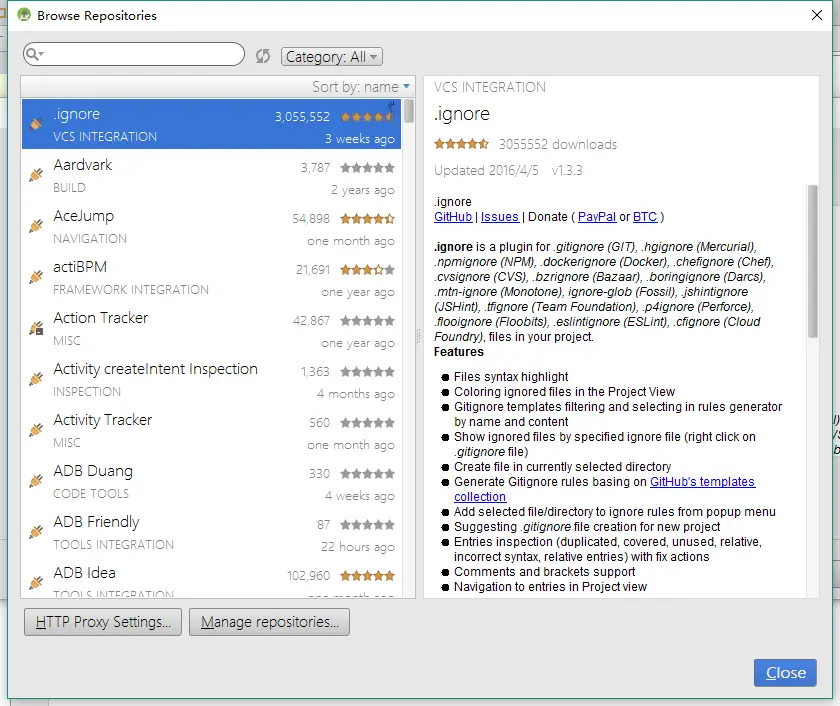Screen dimensions: 840x706
Task: Click the star rating of the actiBPM row
Action: tap(368, 269)
